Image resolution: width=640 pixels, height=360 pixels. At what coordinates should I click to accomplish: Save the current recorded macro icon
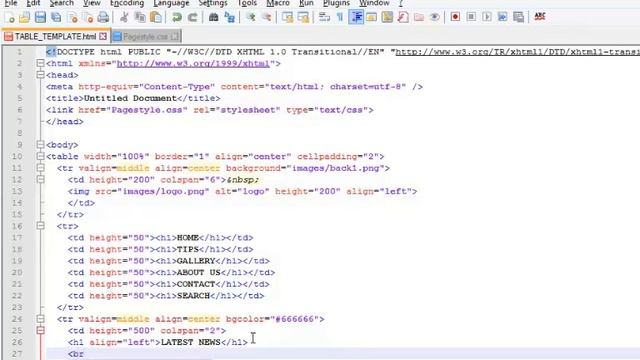[518, 17]
